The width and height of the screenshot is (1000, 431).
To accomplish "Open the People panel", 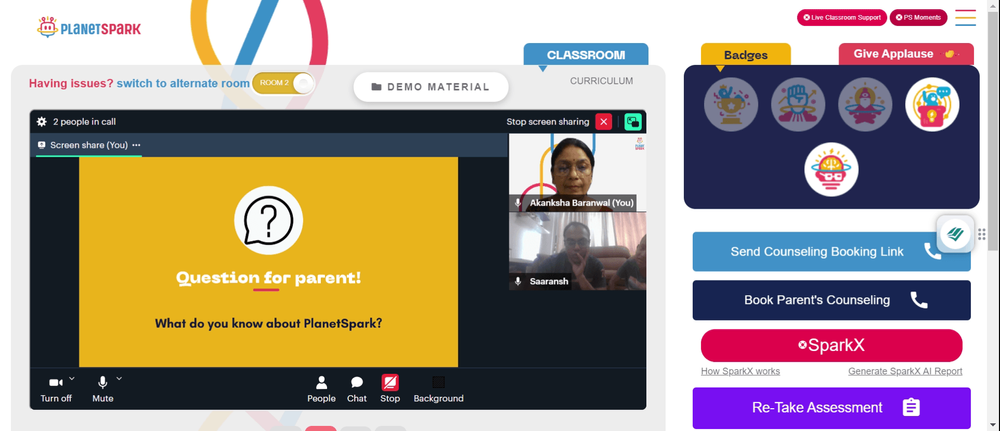I will (x=321, y=389).
